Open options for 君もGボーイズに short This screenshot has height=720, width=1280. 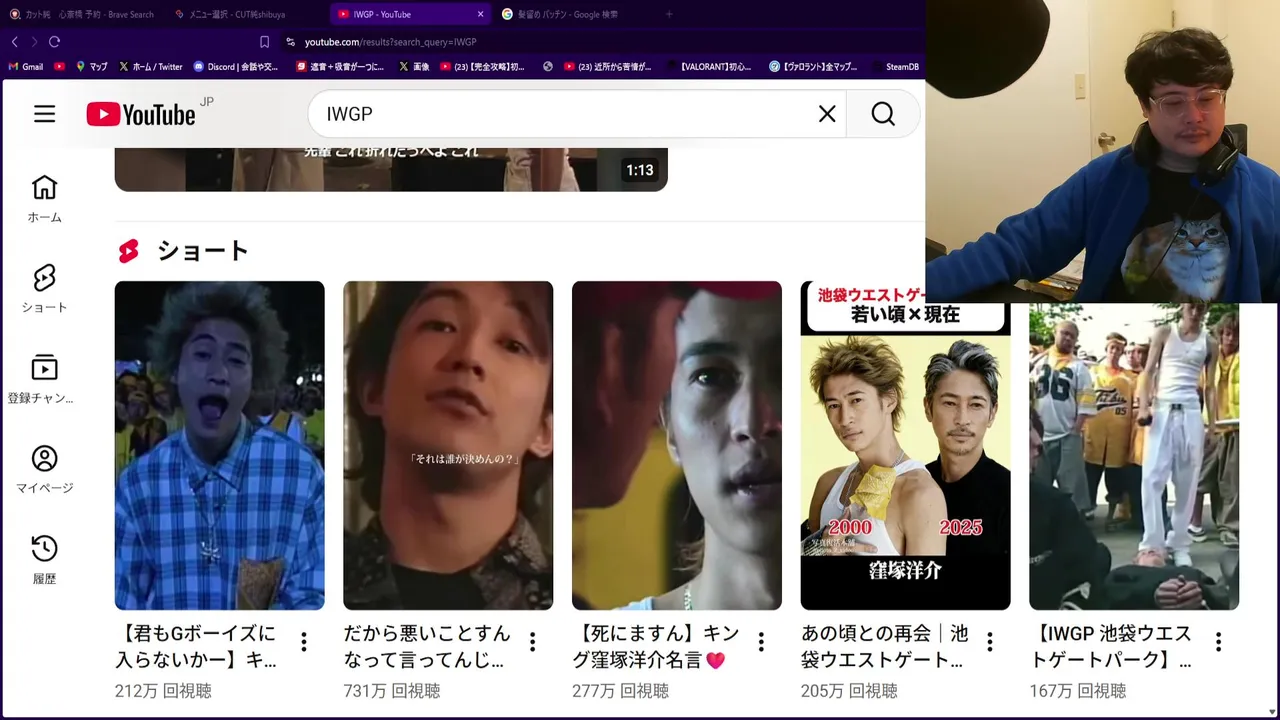point(304,642)
